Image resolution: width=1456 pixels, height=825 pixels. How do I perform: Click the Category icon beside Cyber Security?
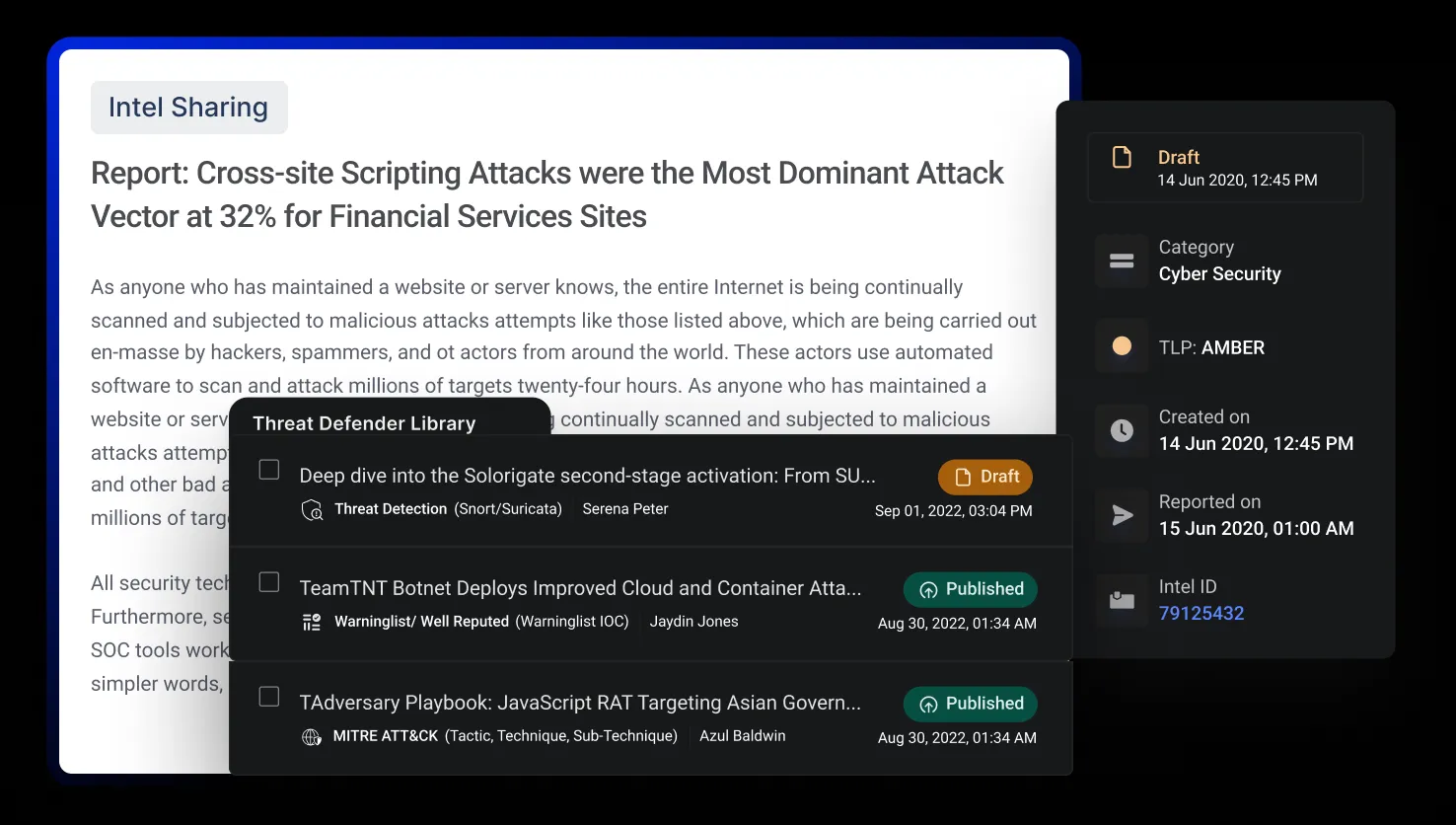coord(1122,262)
